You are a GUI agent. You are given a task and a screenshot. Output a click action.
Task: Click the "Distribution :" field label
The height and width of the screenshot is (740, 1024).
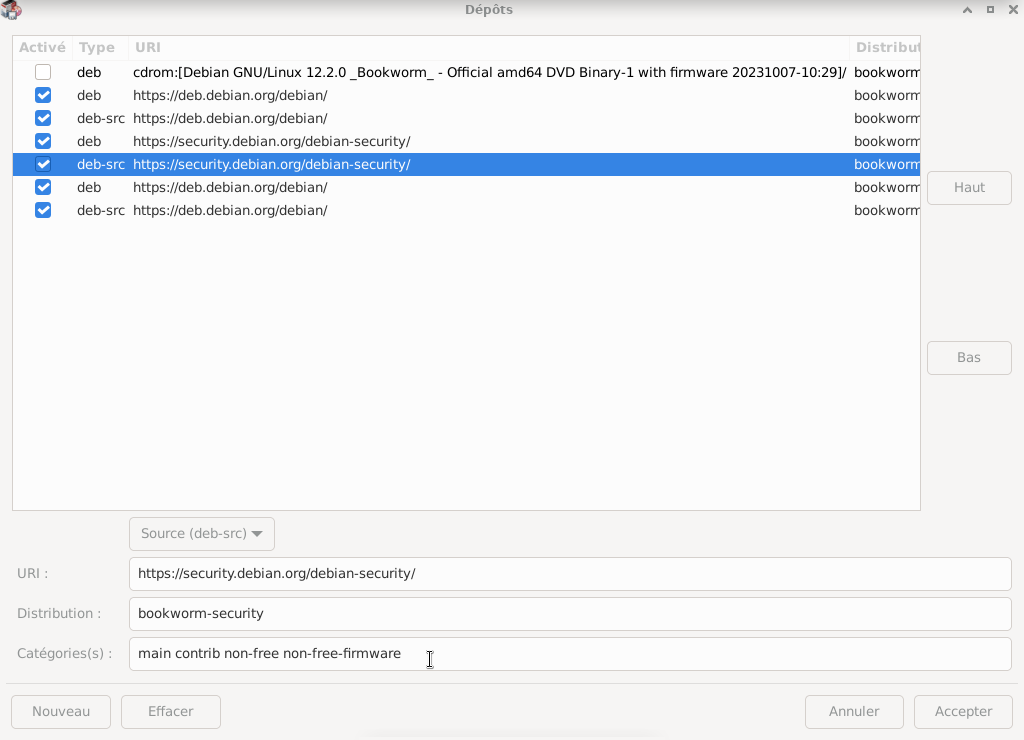[59, 613]
